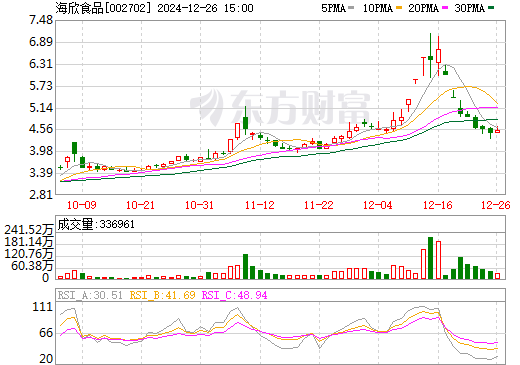Click the RSI_B:41.69 indicator label
520x365 pixels.
pyautogui.click(x=162, y=295)
